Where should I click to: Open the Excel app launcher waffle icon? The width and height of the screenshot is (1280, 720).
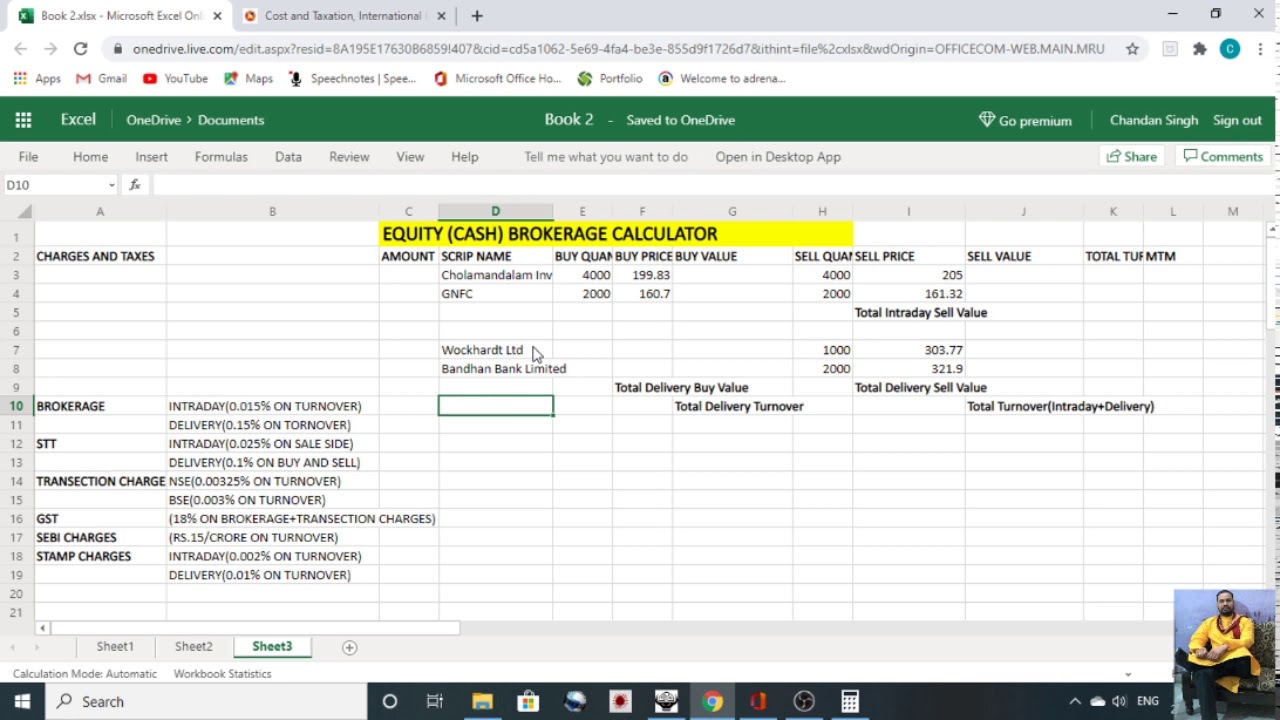point(23,120)
